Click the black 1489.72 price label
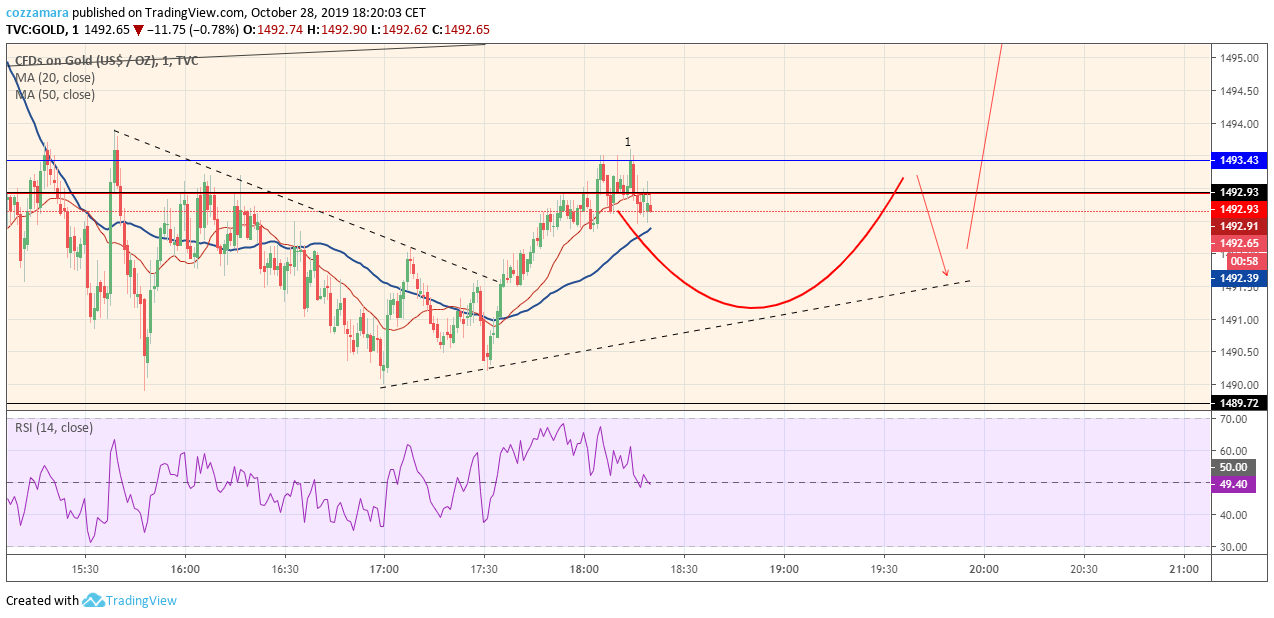Screen dimensions: 1274x618 [x=1239, y=403]
